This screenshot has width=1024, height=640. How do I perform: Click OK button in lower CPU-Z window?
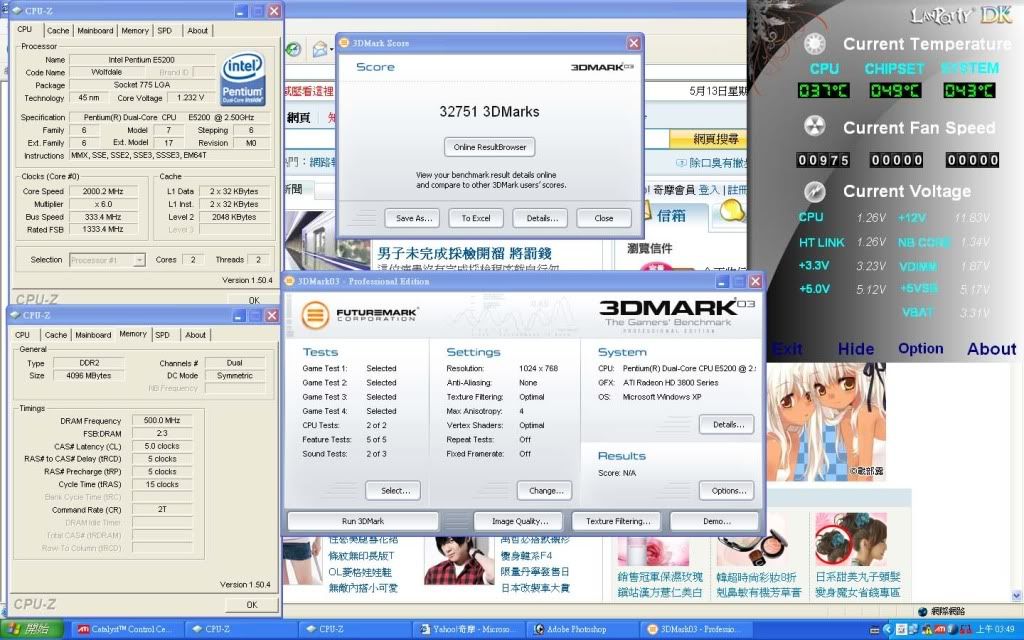tap(251, 605)
